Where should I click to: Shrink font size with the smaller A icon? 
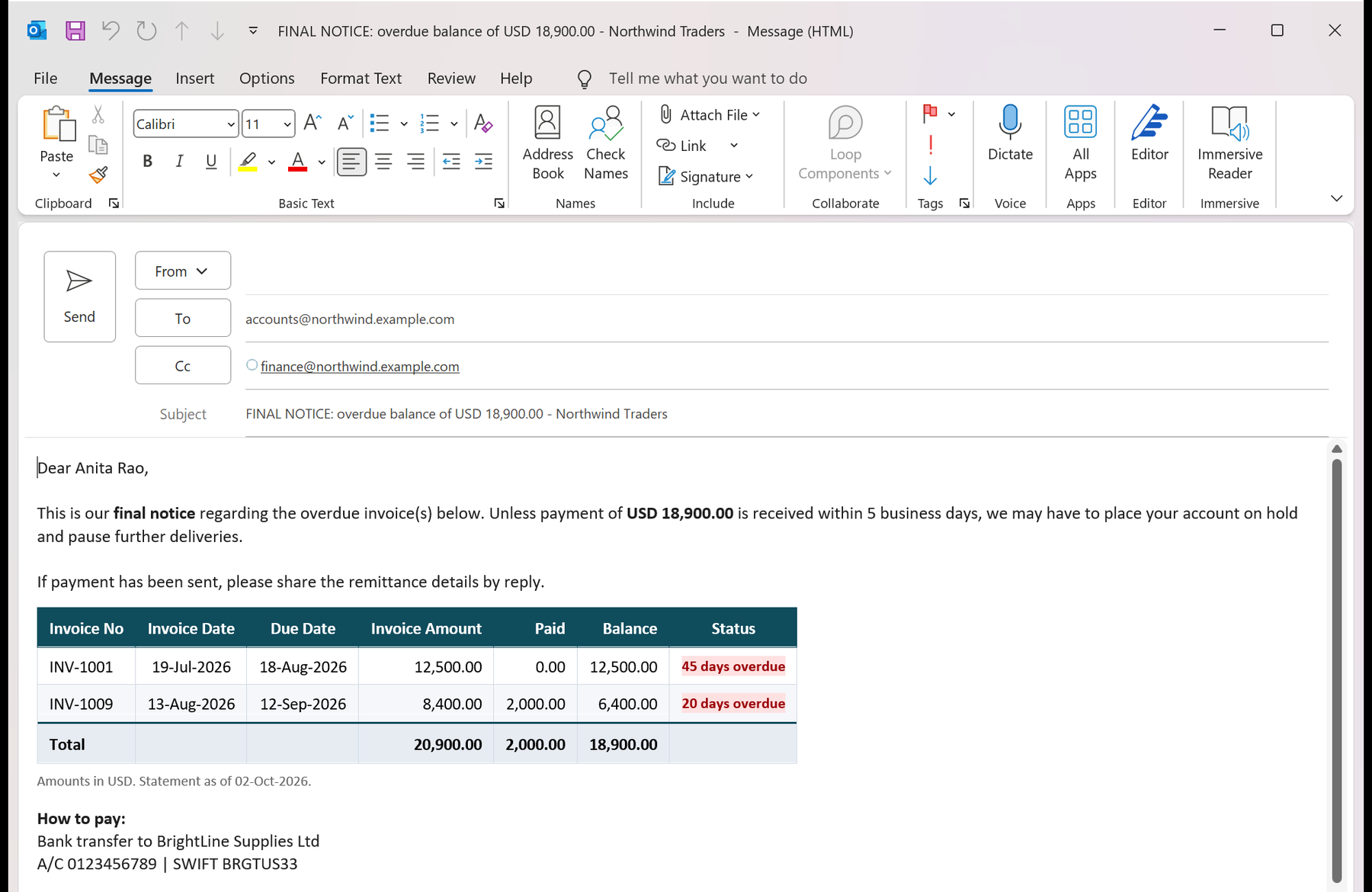pos(345,124)
